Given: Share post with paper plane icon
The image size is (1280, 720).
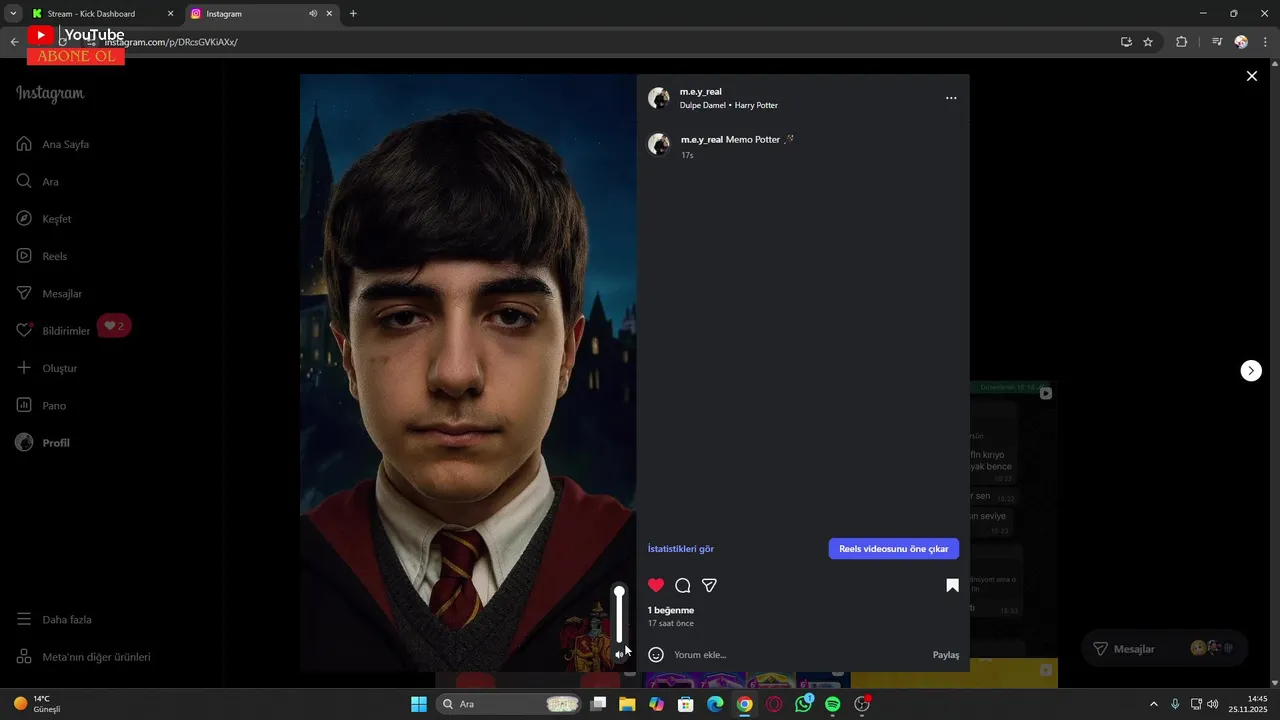Looking at the screenshot, I should (709, 586).
